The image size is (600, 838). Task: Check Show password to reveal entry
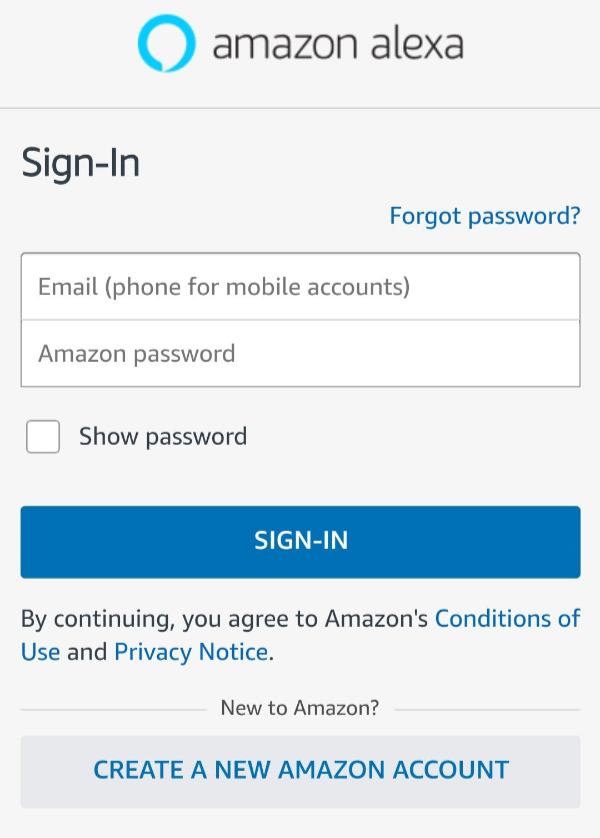42,436
